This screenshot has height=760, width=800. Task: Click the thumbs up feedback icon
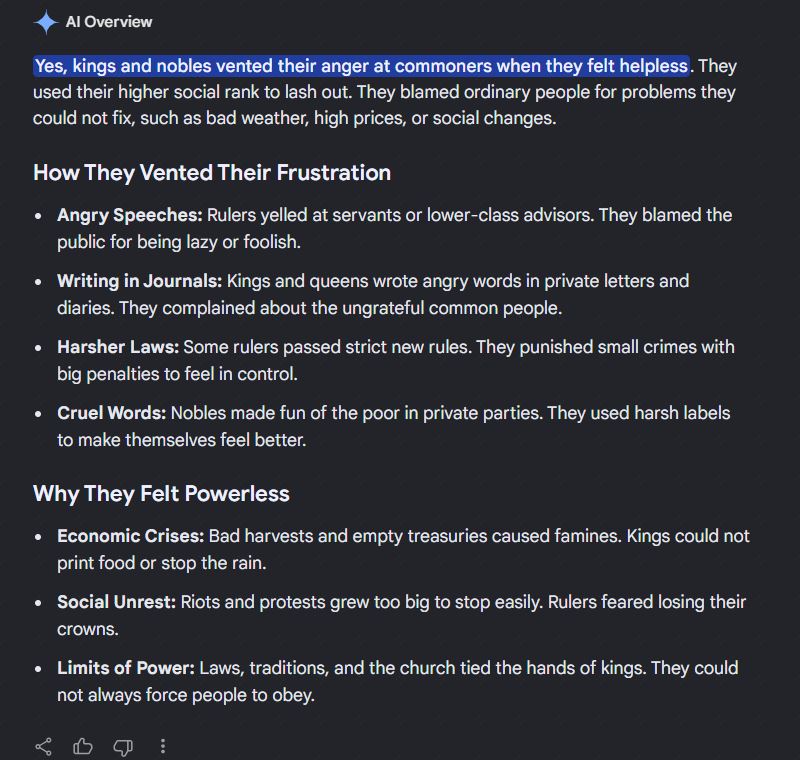(83, 747)
